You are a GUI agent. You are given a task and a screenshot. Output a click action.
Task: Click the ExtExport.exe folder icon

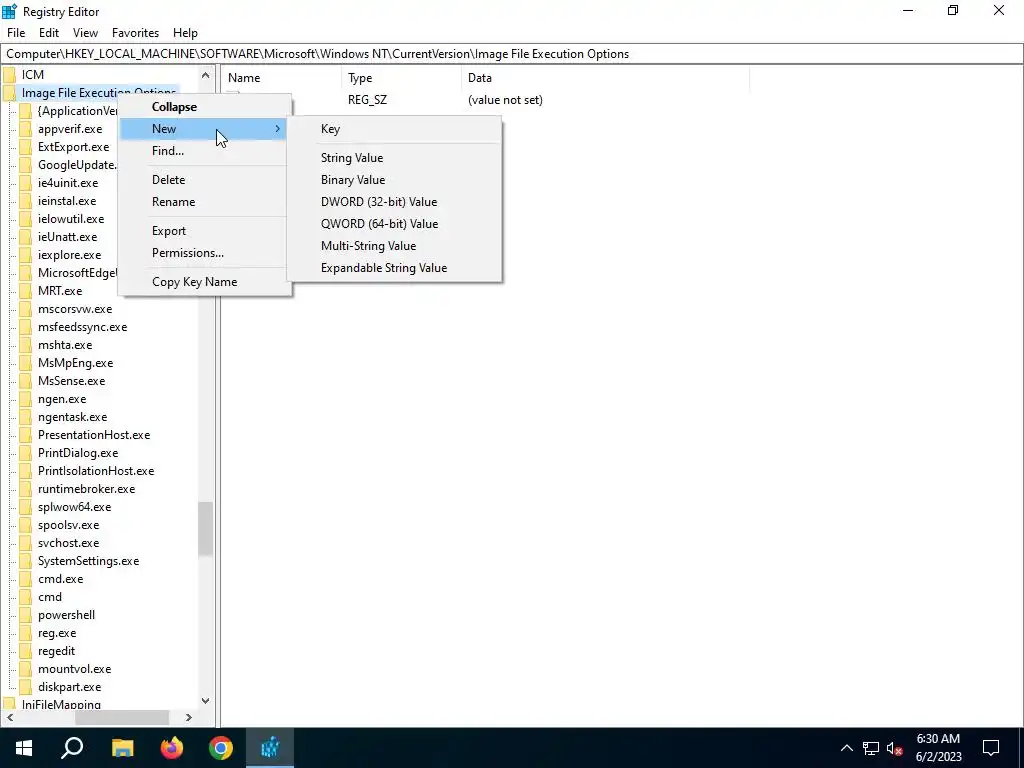25,147
